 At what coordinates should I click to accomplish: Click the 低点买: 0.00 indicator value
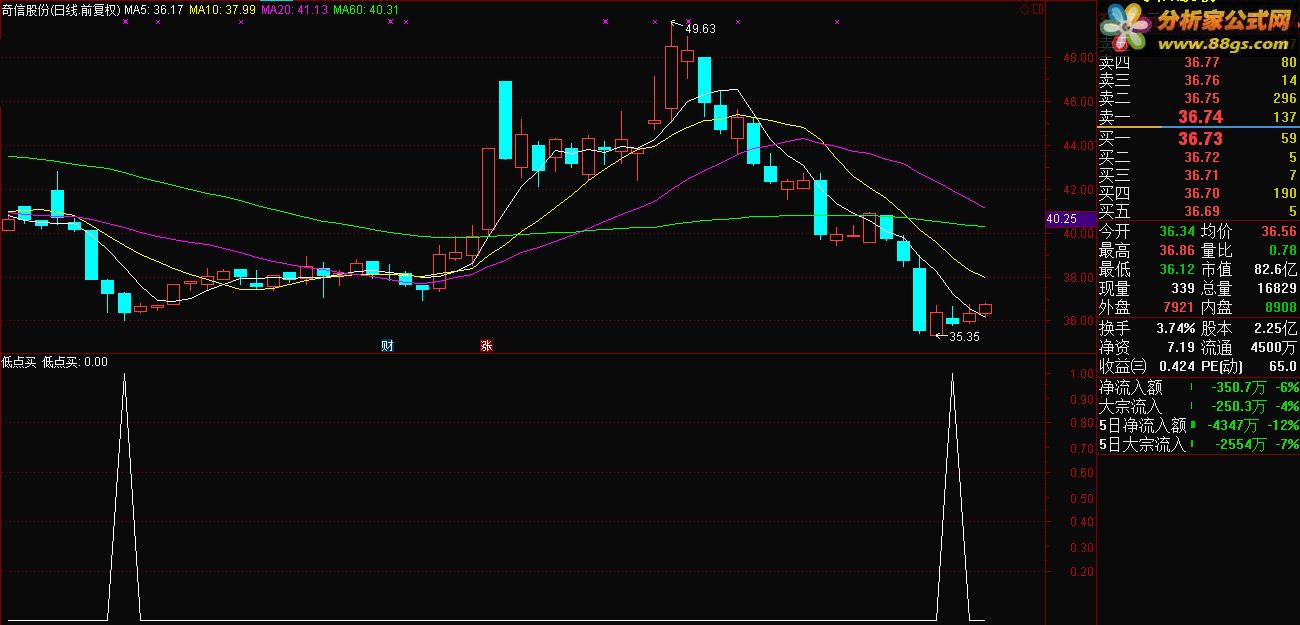[x=74, y=362]
